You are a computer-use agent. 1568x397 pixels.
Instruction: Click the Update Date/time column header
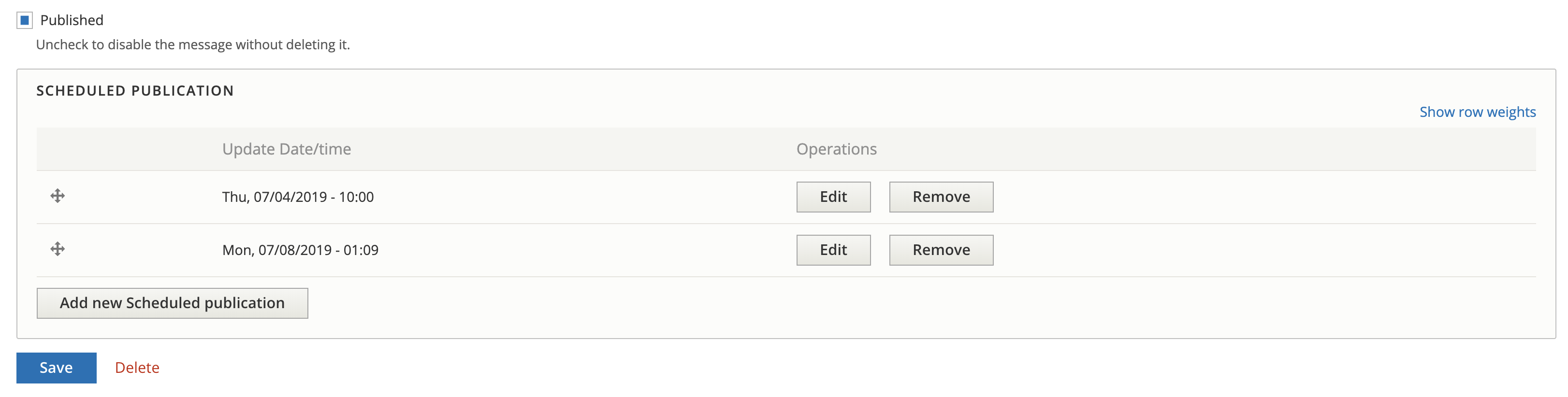pos(287,149)
